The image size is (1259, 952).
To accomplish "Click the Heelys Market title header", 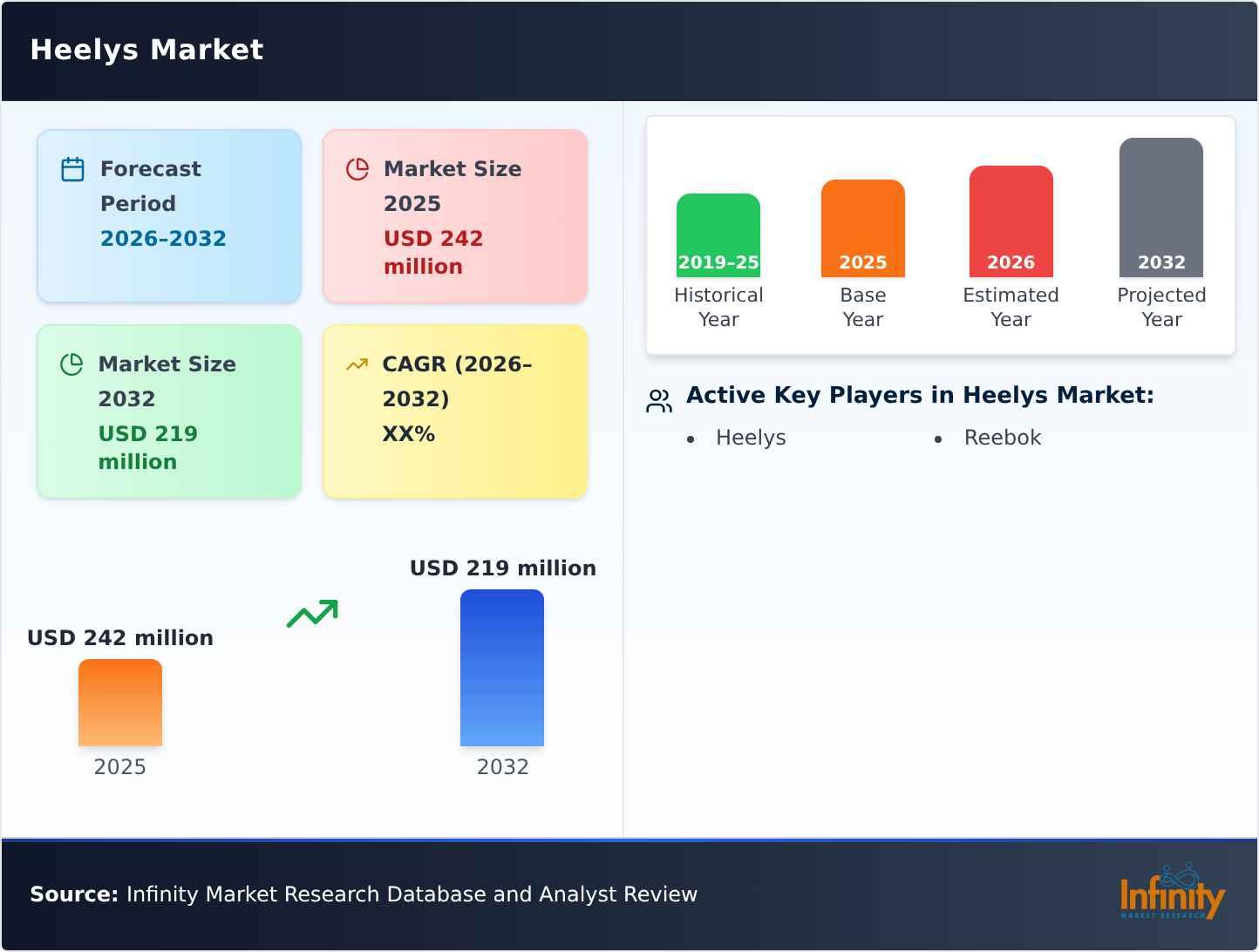I will (146, 50).
